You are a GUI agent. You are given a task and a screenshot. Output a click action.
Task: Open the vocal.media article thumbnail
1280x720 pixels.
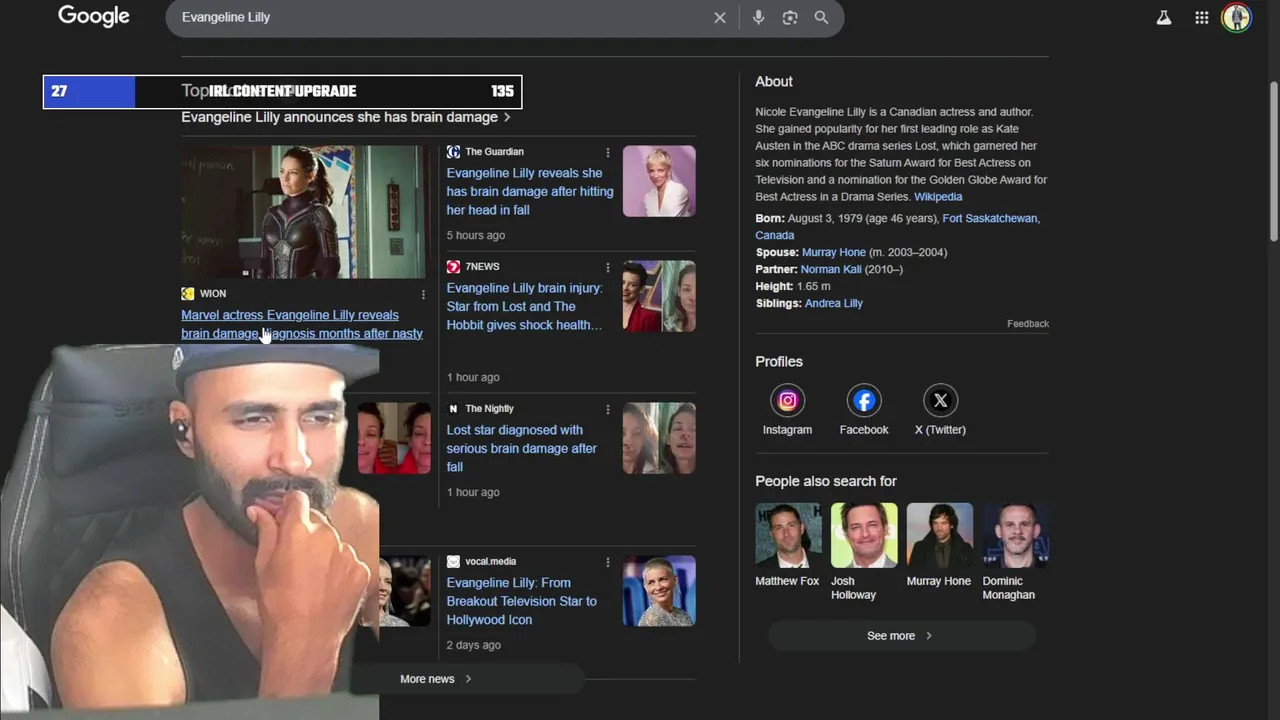(x=659, y=591)
